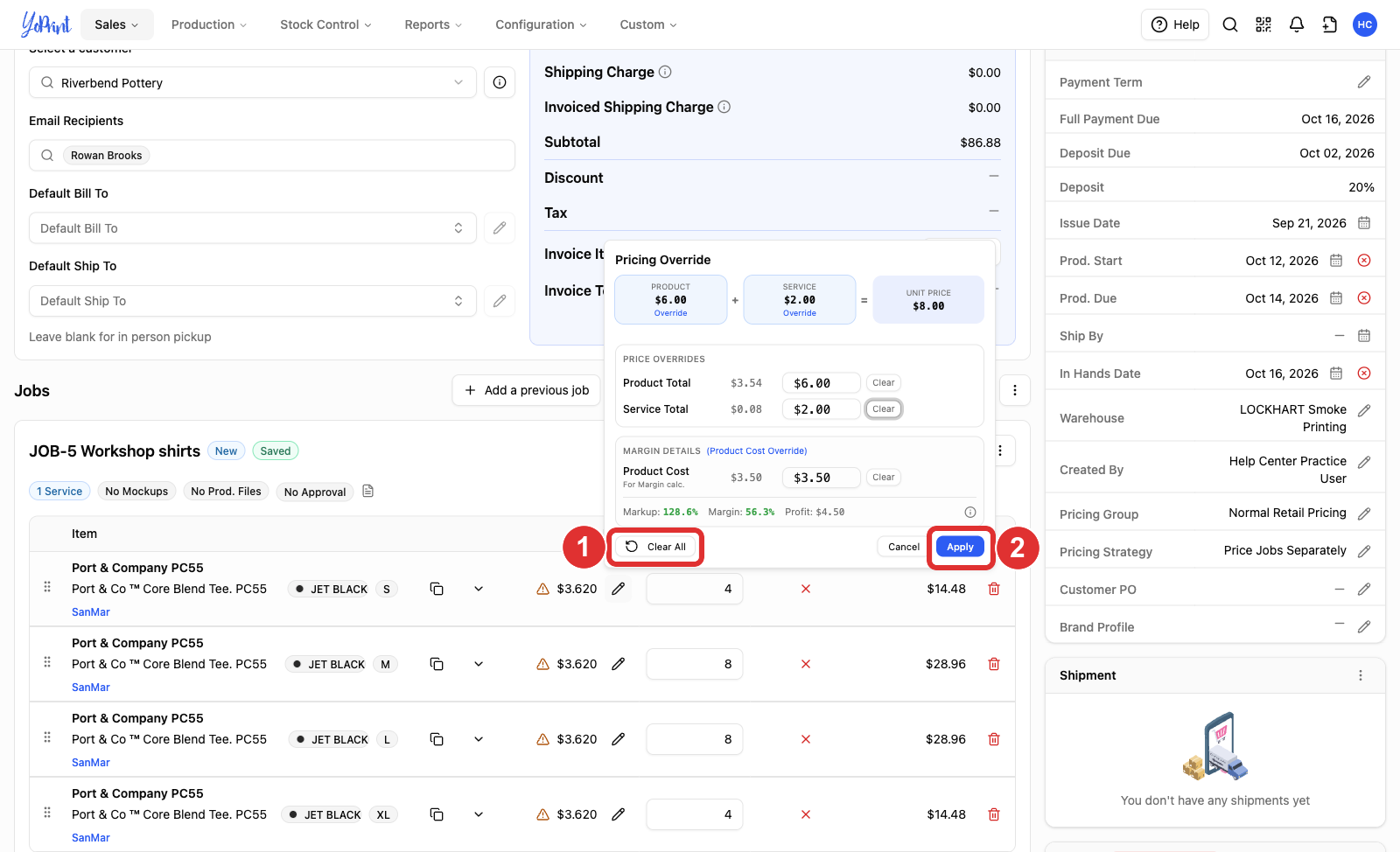Image resolution: width=1400 pixels, height=852 pixels.
Task: Click Clear All in Pricing Override
Action: [x=656, y=547]
